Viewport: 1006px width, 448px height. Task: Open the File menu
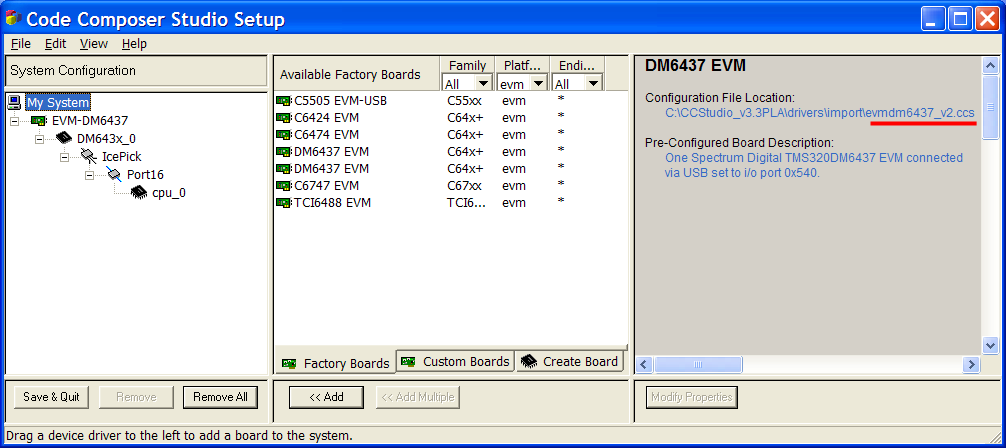pos(21,44)
